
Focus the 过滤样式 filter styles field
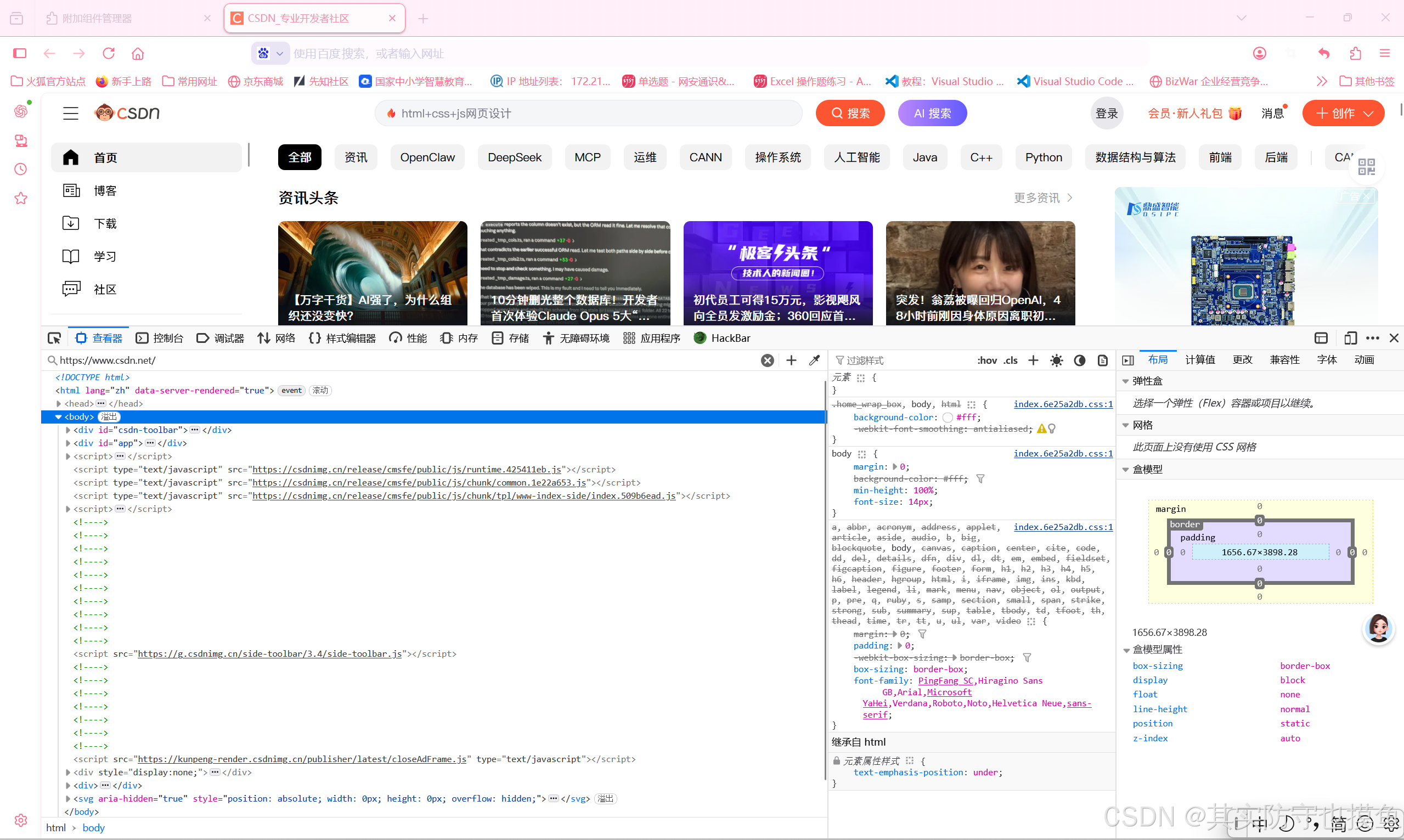[902, 360]
